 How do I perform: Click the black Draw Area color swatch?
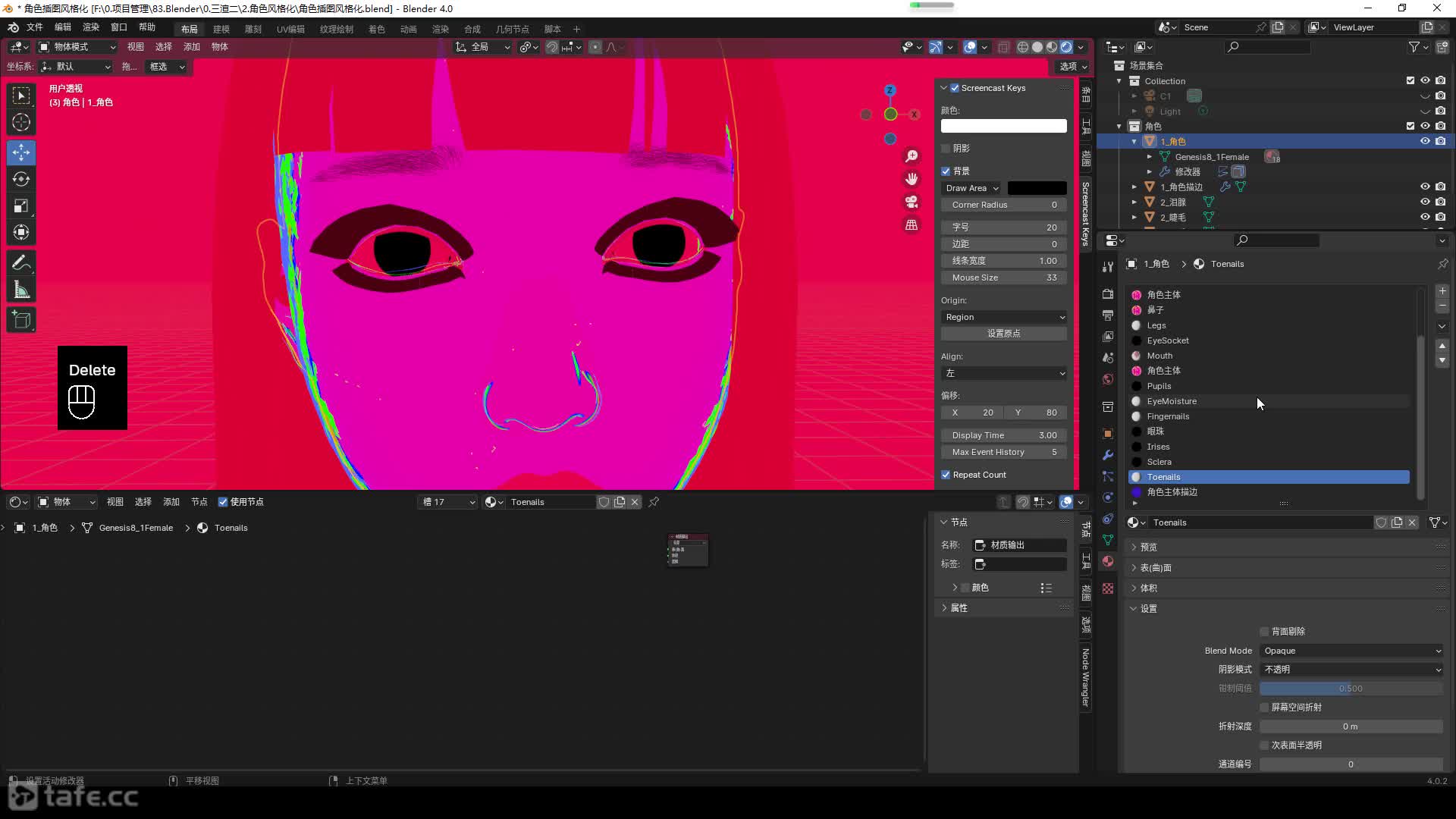pyautogui.click(x=1037, y=188)
